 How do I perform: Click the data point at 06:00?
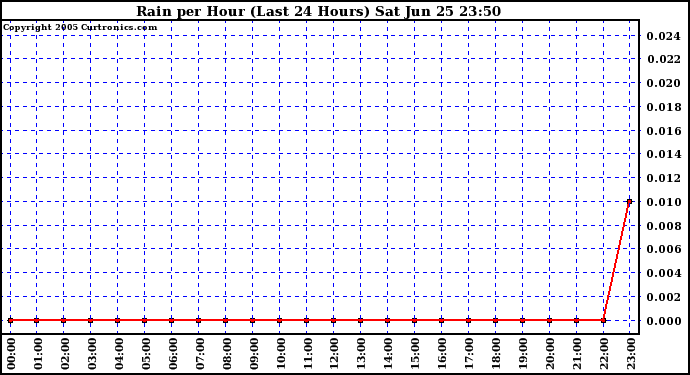[172, 320]
